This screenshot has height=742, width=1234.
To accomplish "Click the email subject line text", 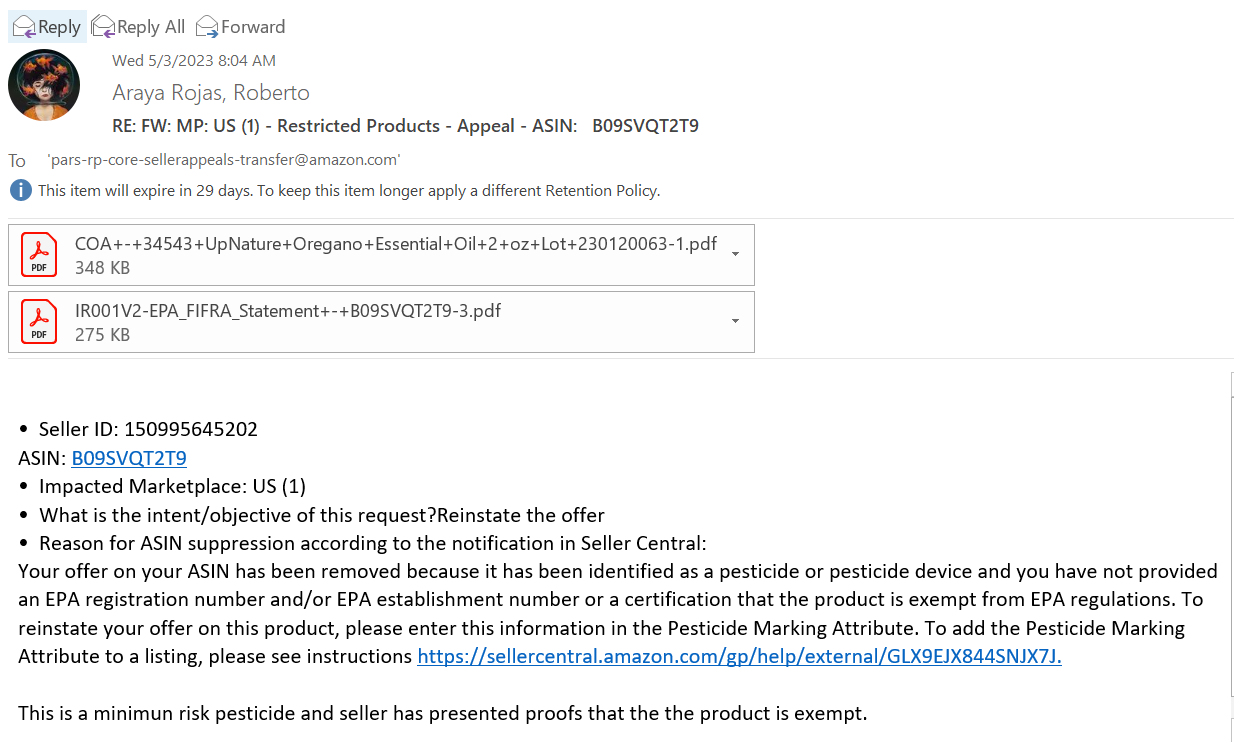I will click(x=405, y=126).
